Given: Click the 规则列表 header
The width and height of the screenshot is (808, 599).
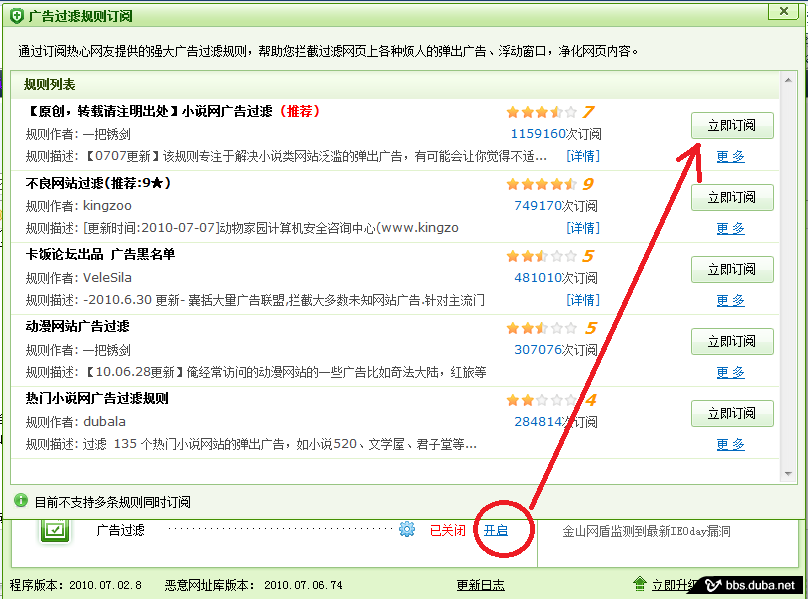Looking at the screenshot, I should (49, 84).
